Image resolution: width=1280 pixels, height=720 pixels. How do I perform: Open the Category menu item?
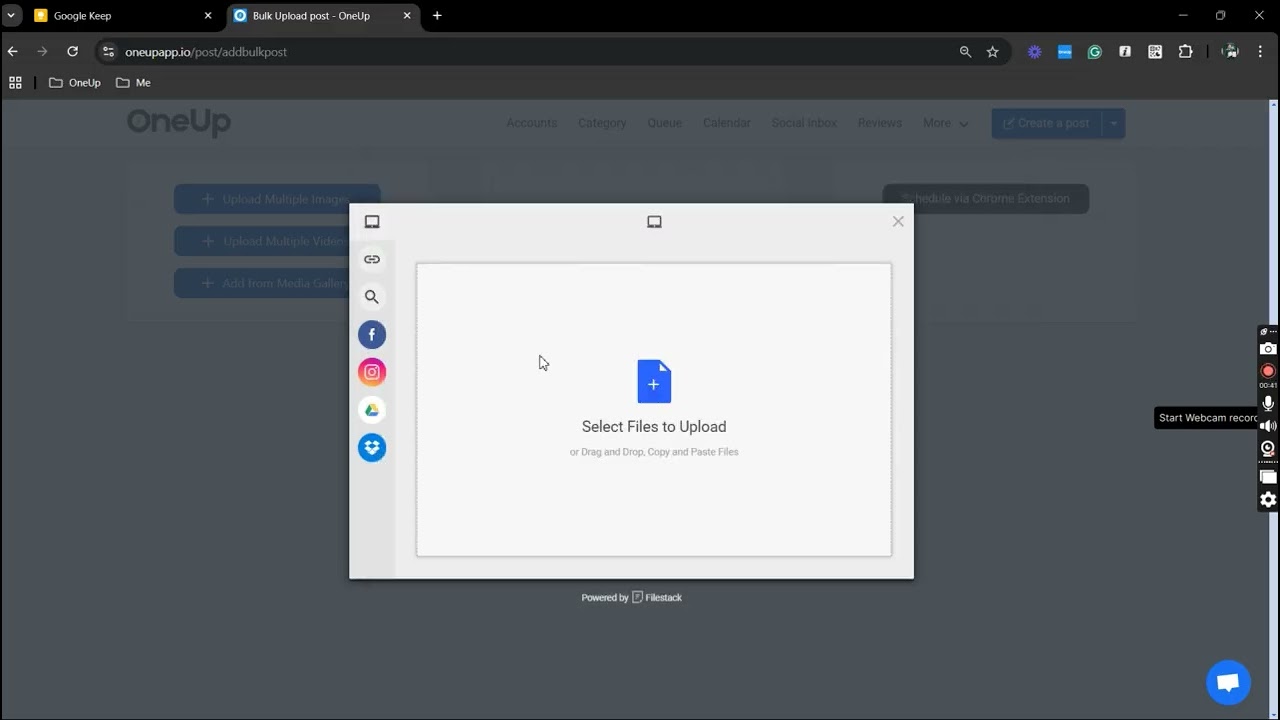point(602,123)
